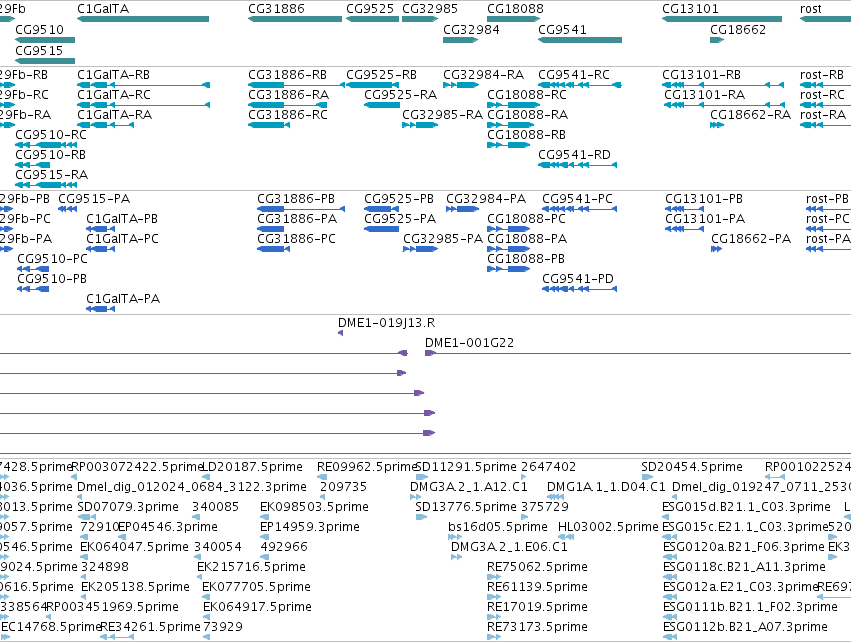Open the LD20187.5prime EST label
This screenshot has height=642, width=851.
[x=252, y=467]
